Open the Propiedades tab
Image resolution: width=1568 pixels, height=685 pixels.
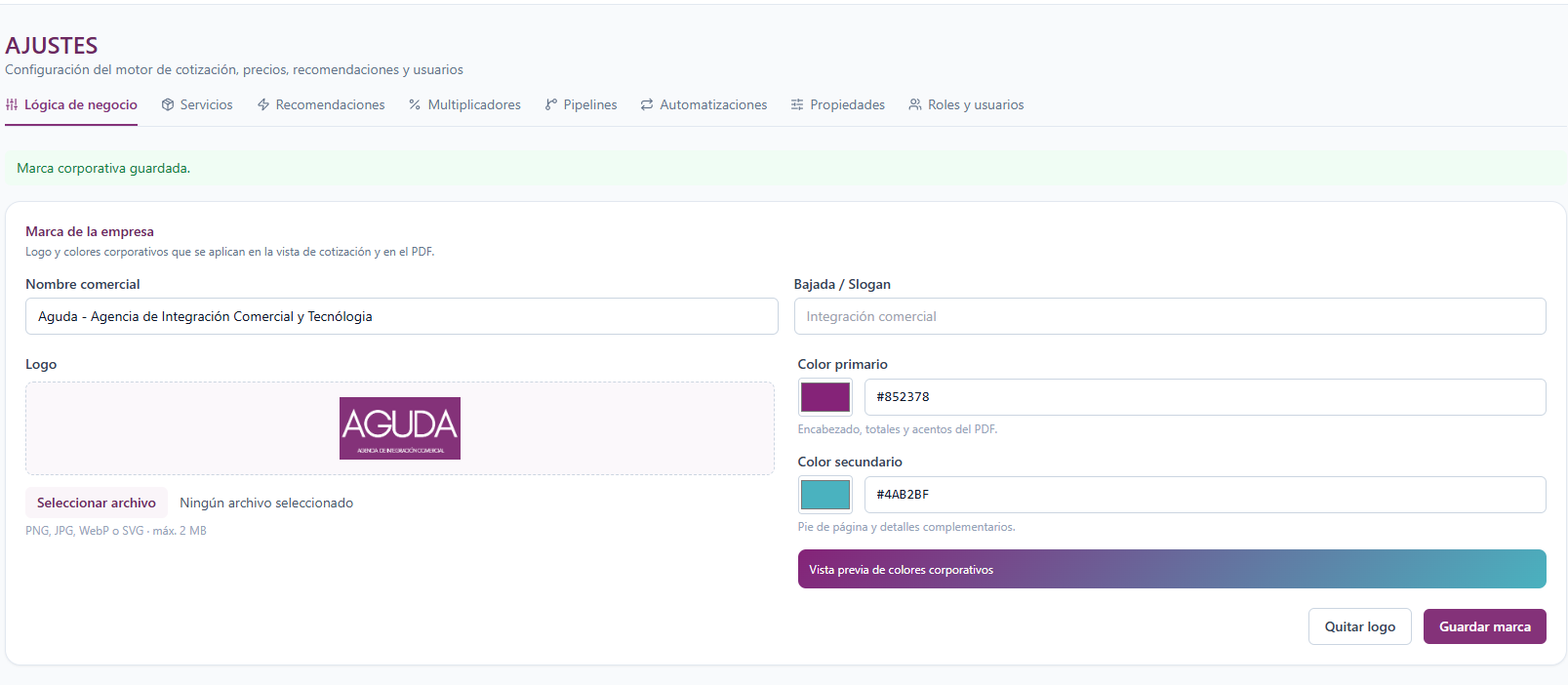point(838,104)
